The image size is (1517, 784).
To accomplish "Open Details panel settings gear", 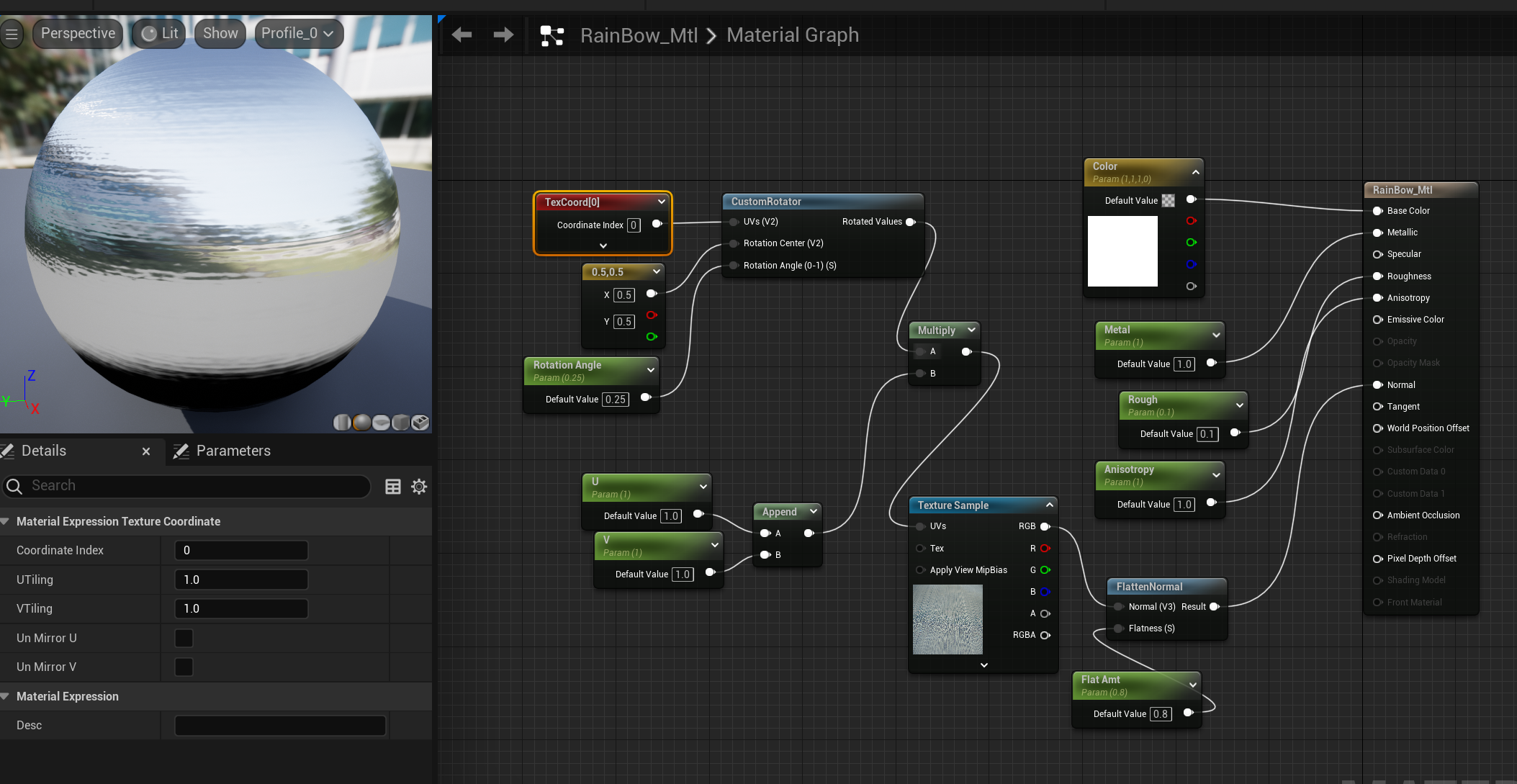I will pyautogui.click(x=419, y=487).
